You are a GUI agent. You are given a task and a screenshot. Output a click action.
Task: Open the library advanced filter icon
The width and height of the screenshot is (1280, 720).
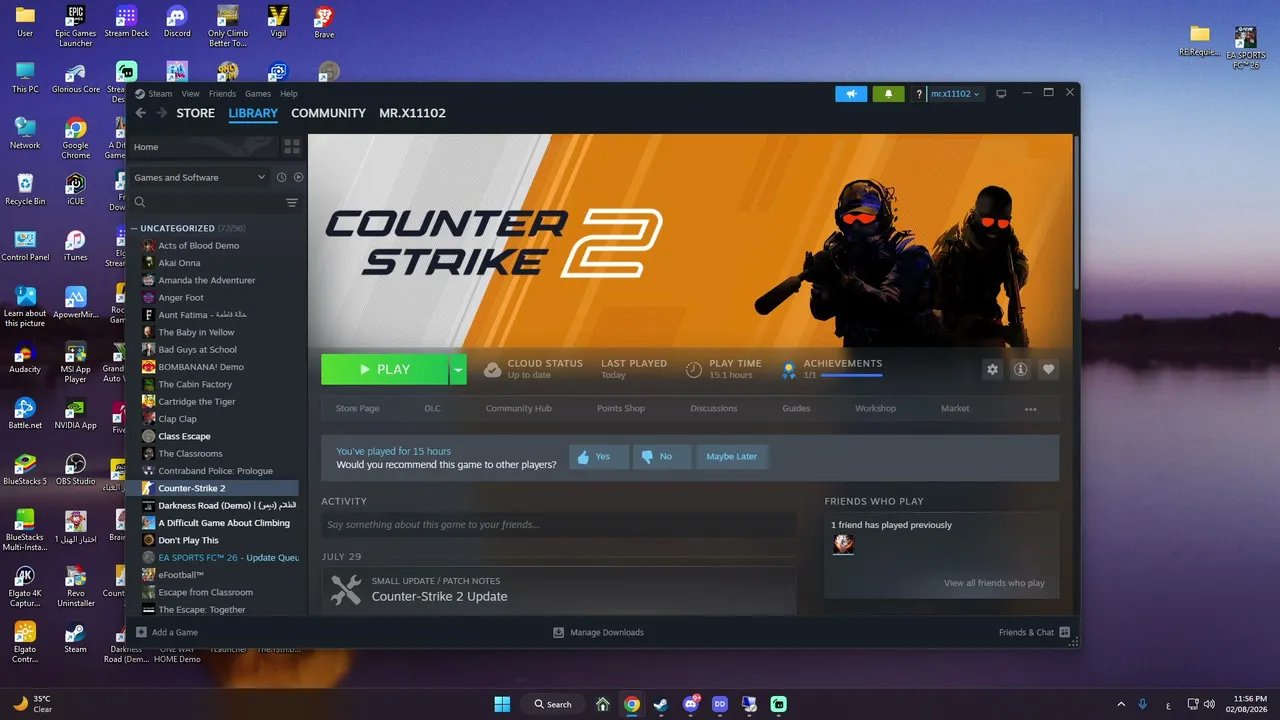click(292, 202)
